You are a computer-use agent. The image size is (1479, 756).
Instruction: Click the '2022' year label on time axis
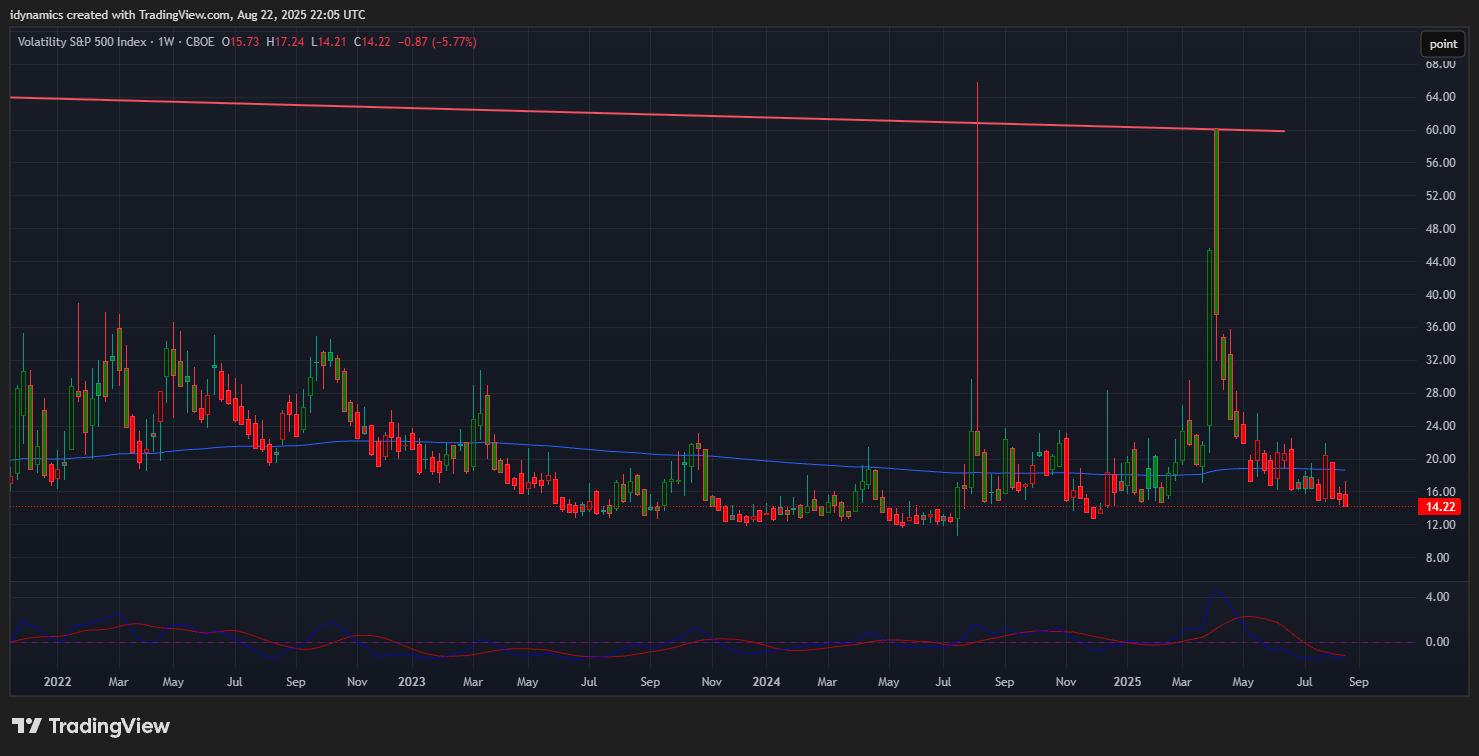[x=58, y=682]
